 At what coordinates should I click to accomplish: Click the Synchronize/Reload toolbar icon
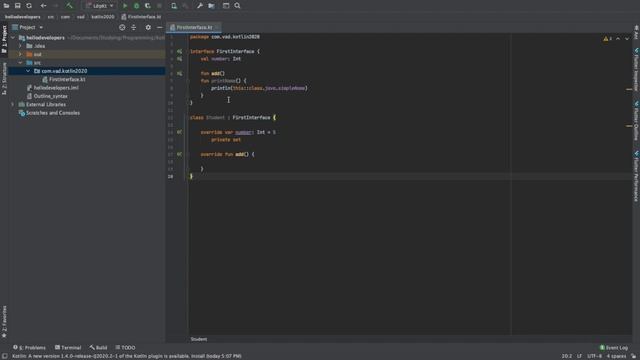point(29,6)
